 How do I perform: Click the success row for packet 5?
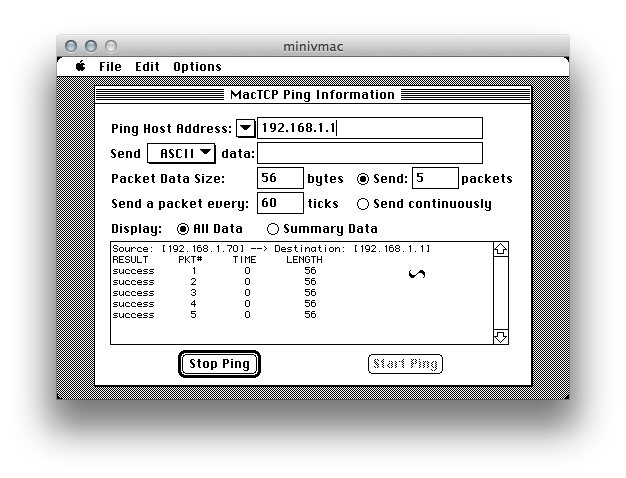coord(214,315)
